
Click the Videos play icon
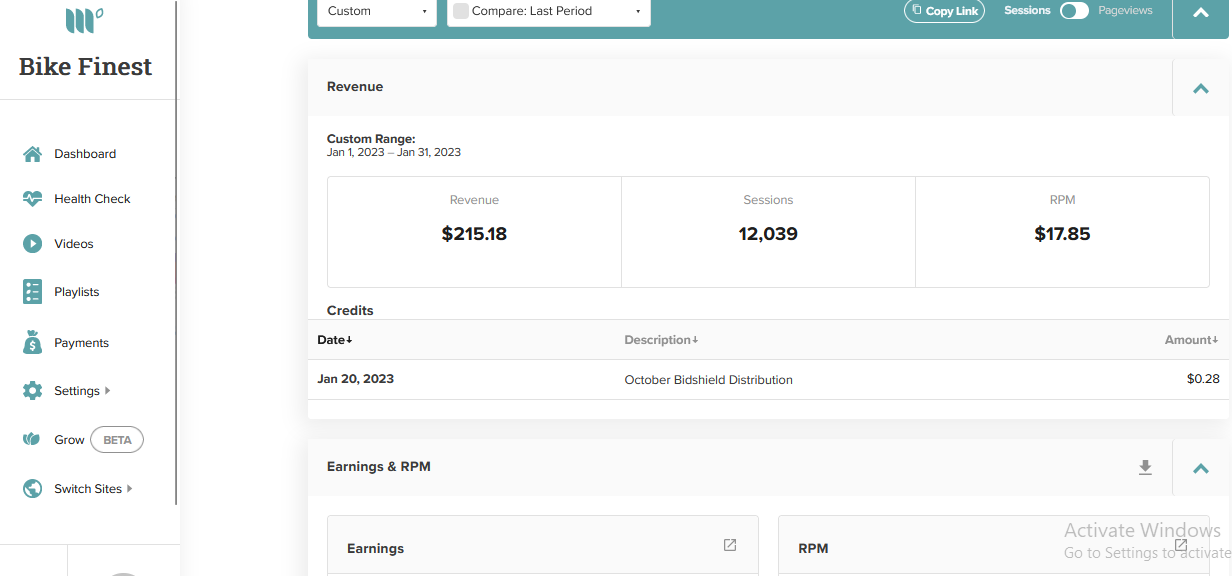pyautogui.click(x=32, y=244)
